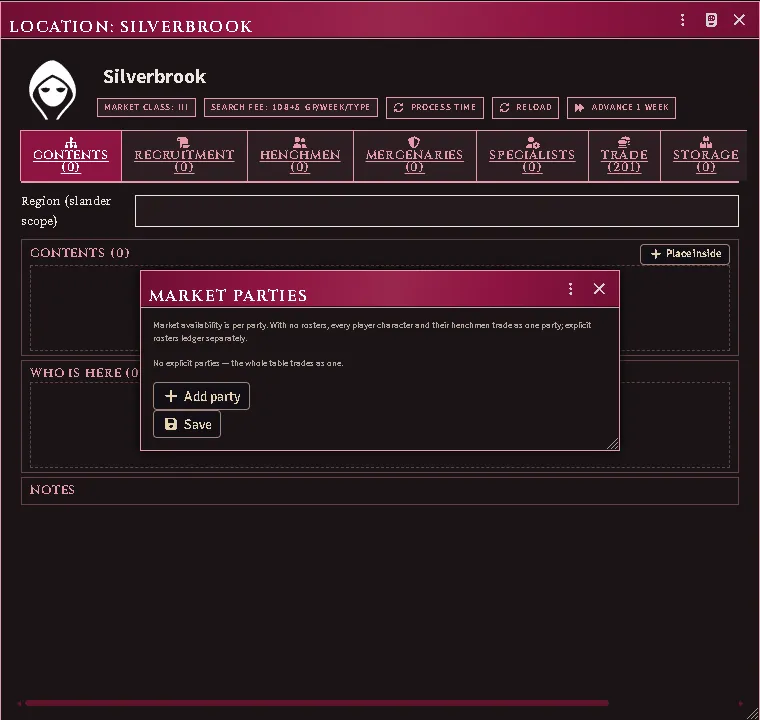Click the Silverbrook location name heading
Screen dimensions: 760x720
tap(154, 77)
